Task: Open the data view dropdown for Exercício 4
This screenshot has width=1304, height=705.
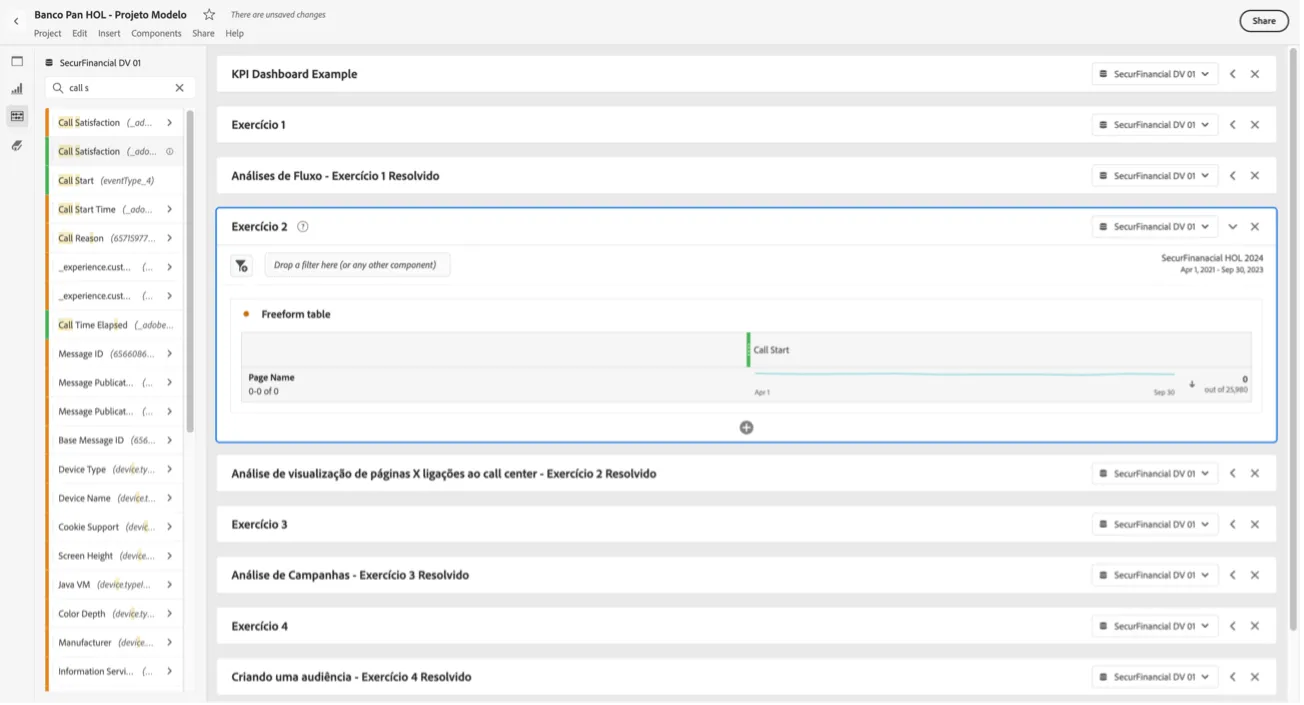Action: pos(1155,627)
